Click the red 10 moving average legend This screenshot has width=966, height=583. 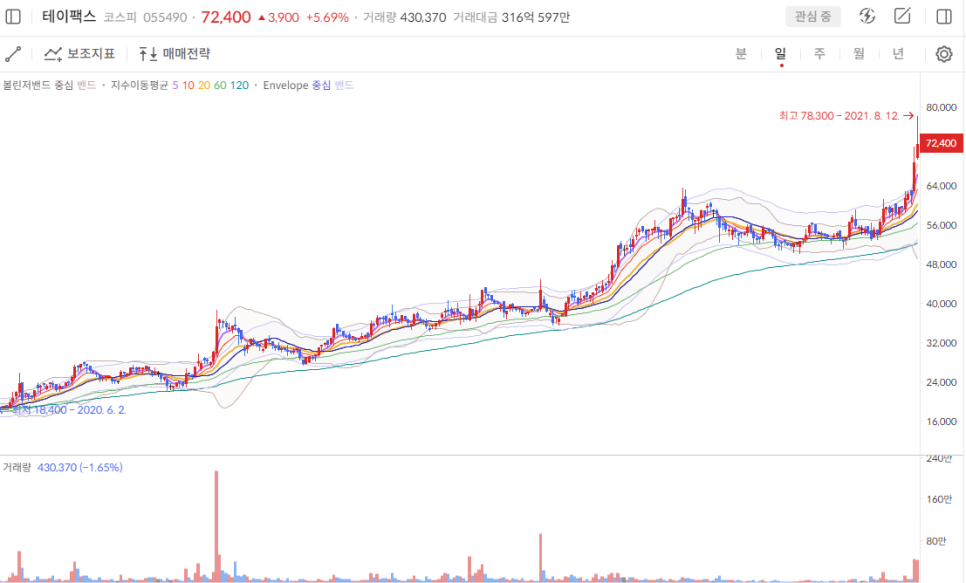coord(188,85)
